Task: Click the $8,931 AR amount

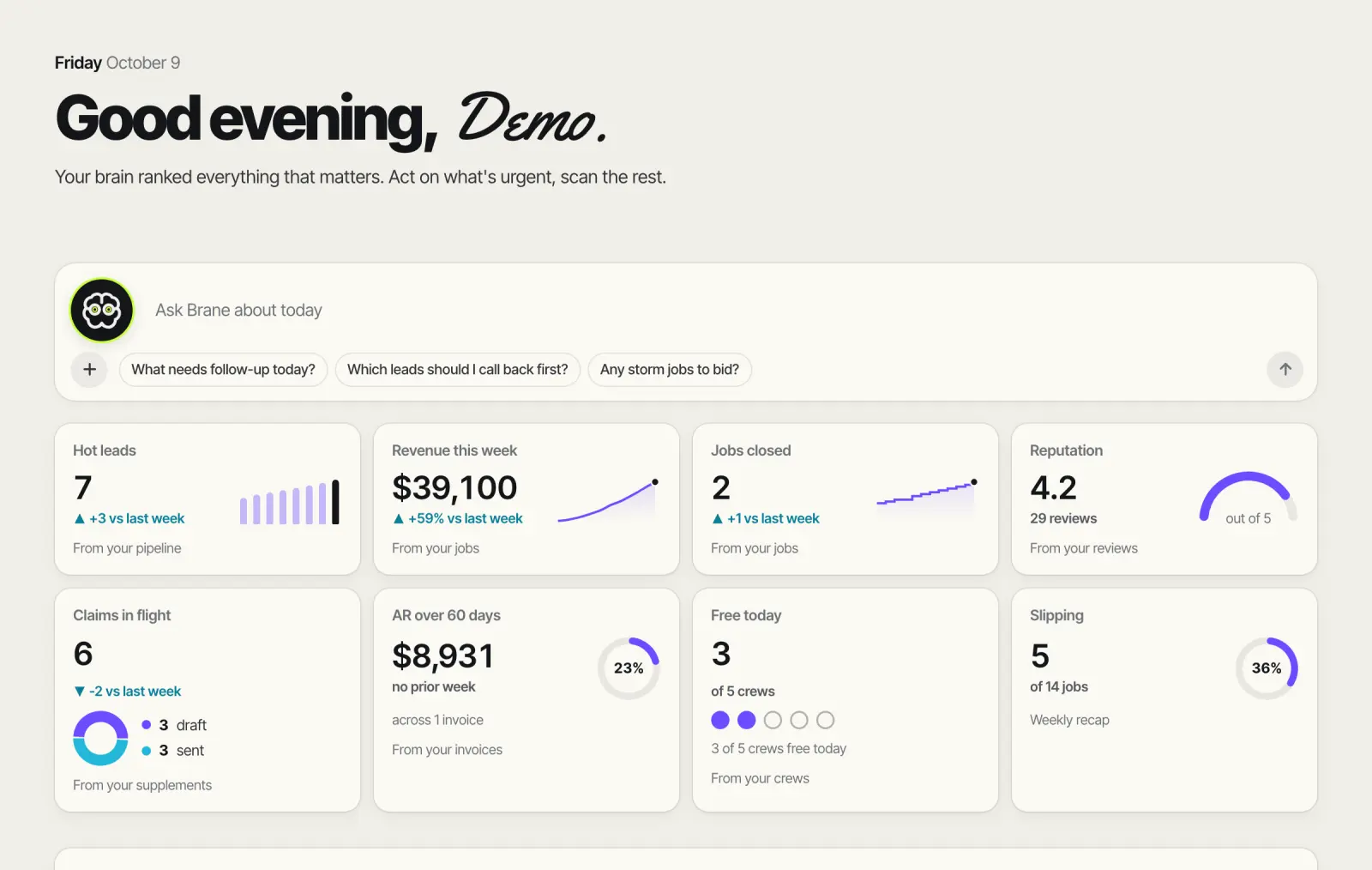Action: point(442,656)
